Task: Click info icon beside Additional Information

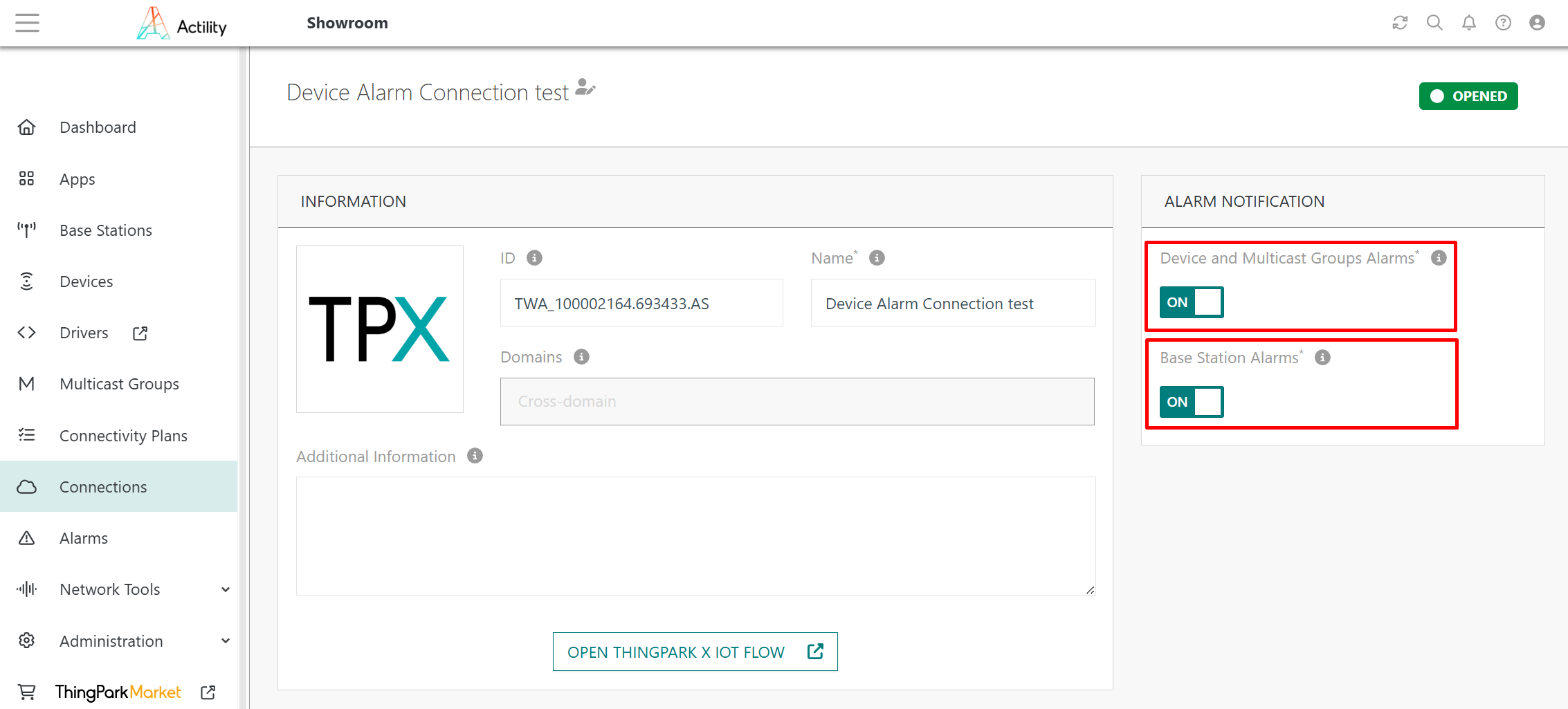Action: click(x=475, y=456)
